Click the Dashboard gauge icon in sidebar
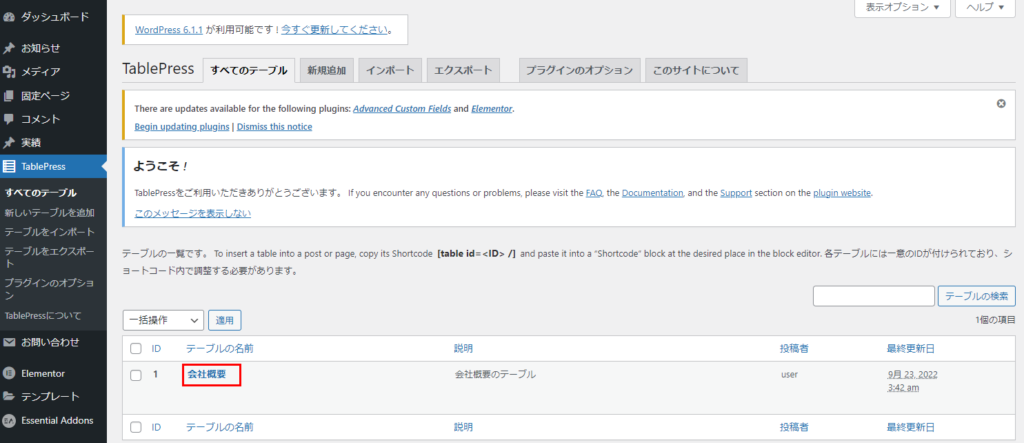Screen dimensions: 1024x443 tap(9, 17)
